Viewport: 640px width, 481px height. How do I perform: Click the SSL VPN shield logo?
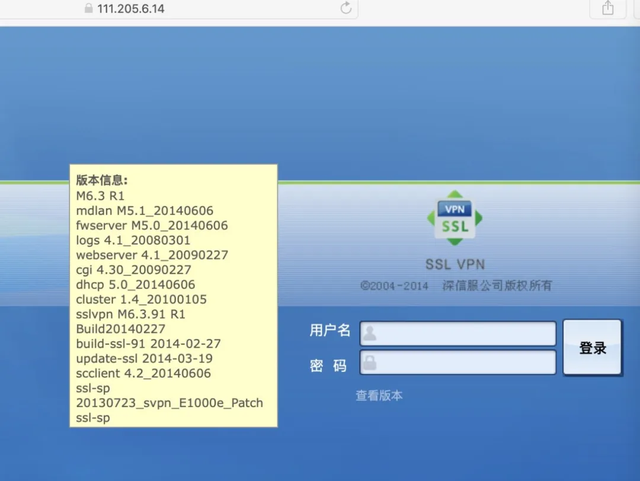[454, 218]
